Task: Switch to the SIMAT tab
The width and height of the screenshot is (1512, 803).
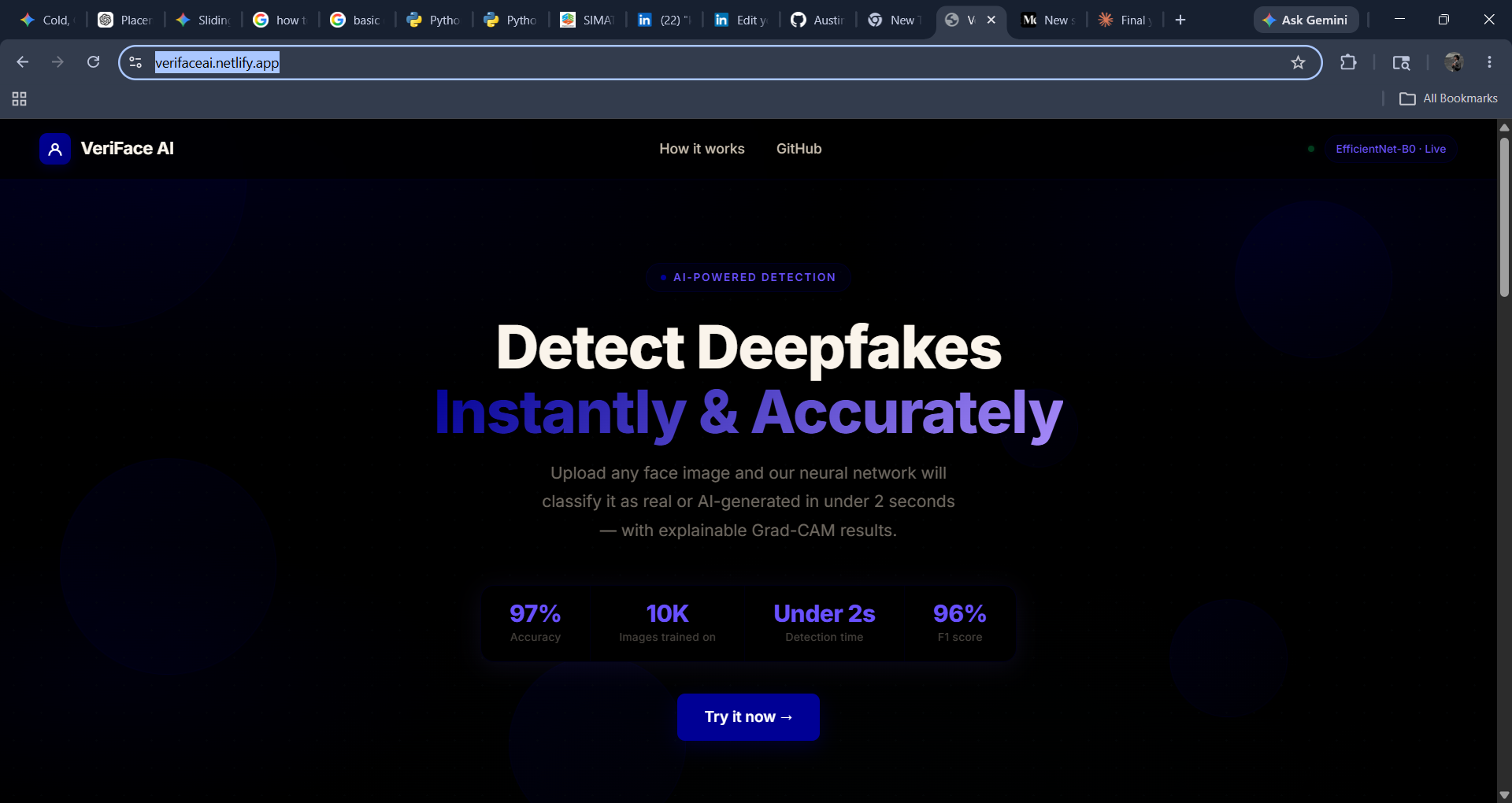Action: point(587,20)
